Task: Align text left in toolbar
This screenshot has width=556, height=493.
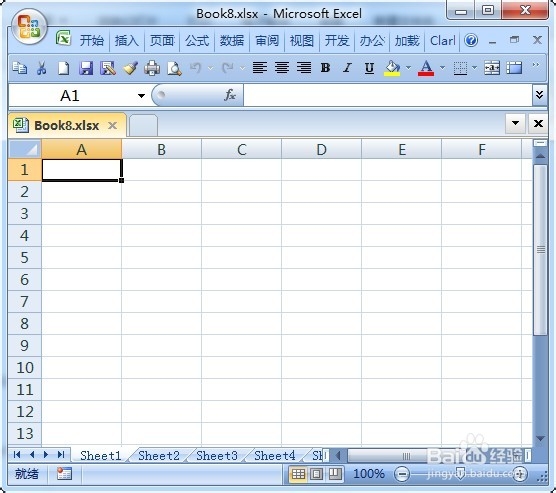Action: pyautogui.click(x=260, y=67)
